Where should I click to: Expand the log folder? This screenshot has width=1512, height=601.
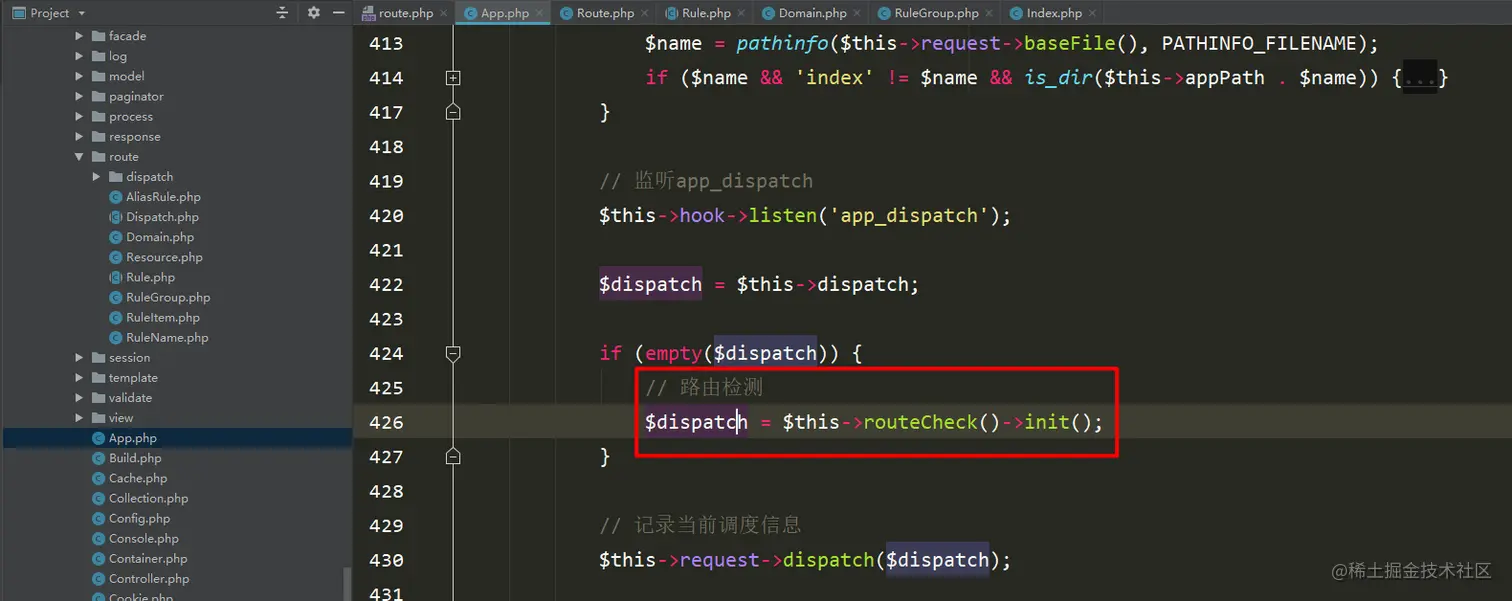click(79, 56)
